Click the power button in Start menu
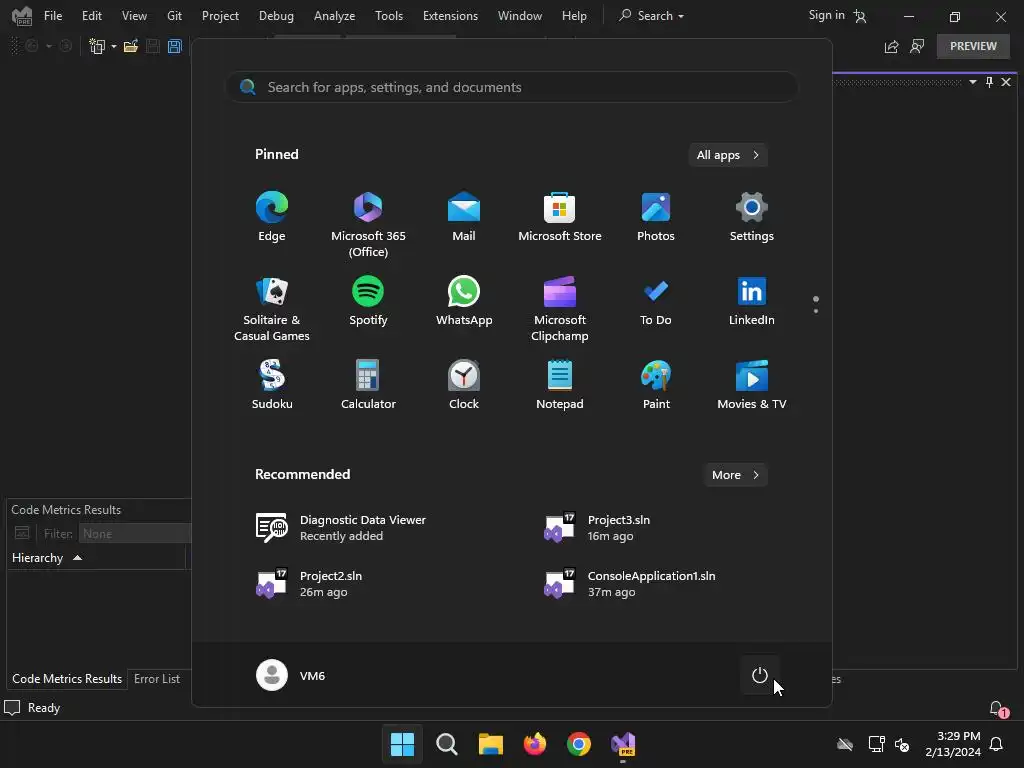This screenshot has width=1024, height=768. pos(760,675)
